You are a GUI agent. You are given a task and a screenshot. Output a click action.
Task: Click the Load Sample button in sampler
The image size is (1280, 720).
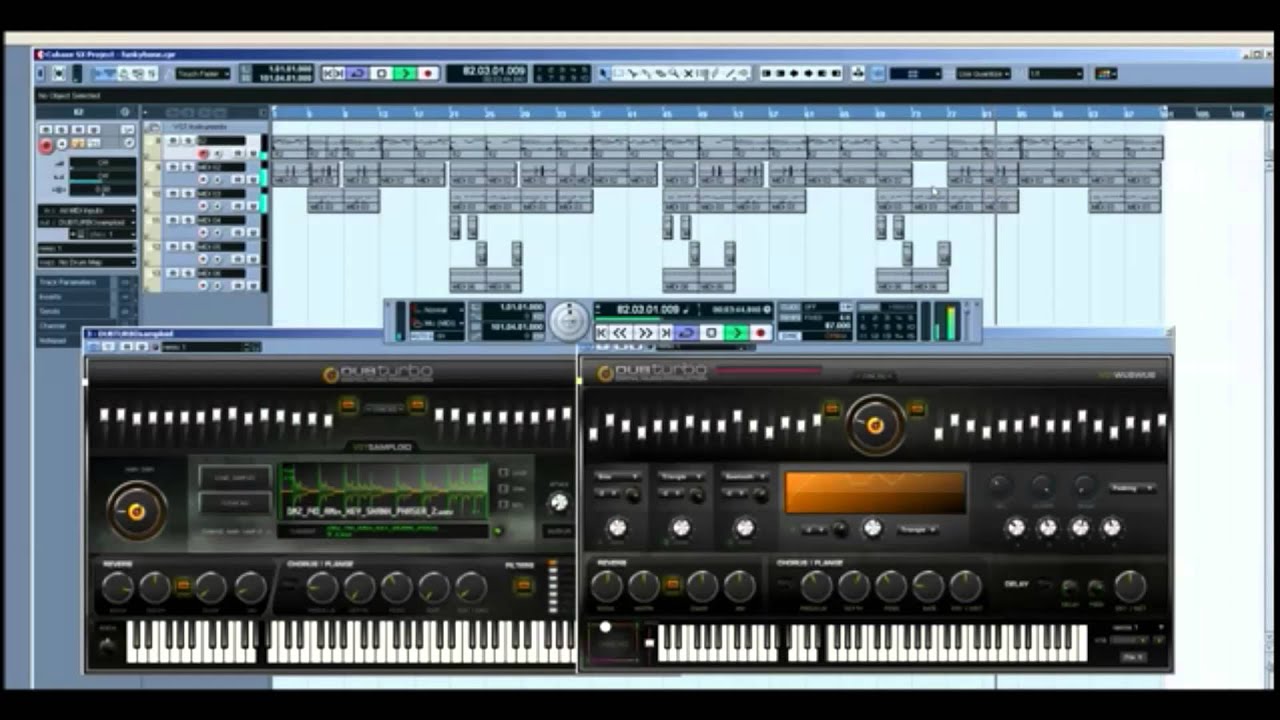(x=235, y=477)
